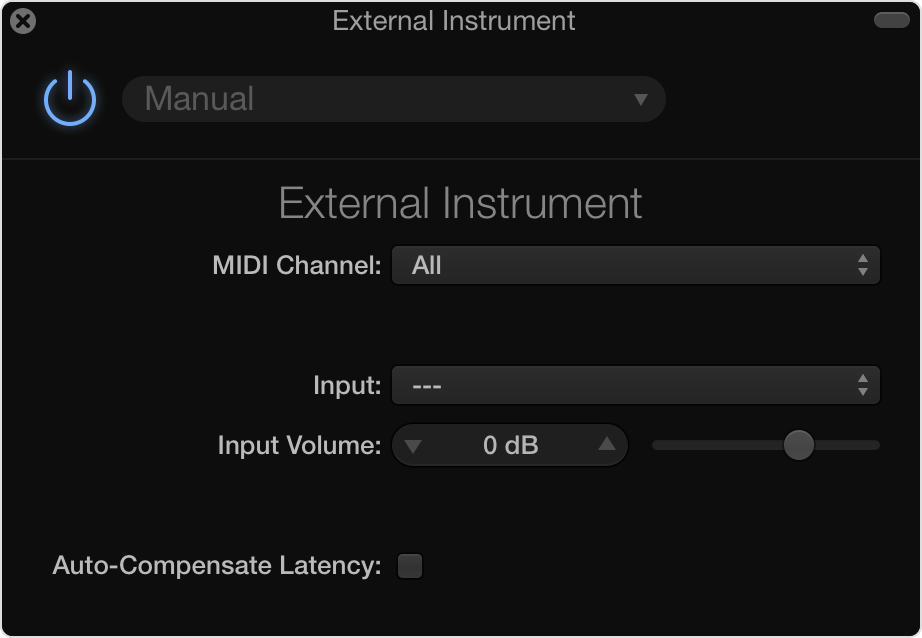Click the MIDI Channel label

[297, 266]
